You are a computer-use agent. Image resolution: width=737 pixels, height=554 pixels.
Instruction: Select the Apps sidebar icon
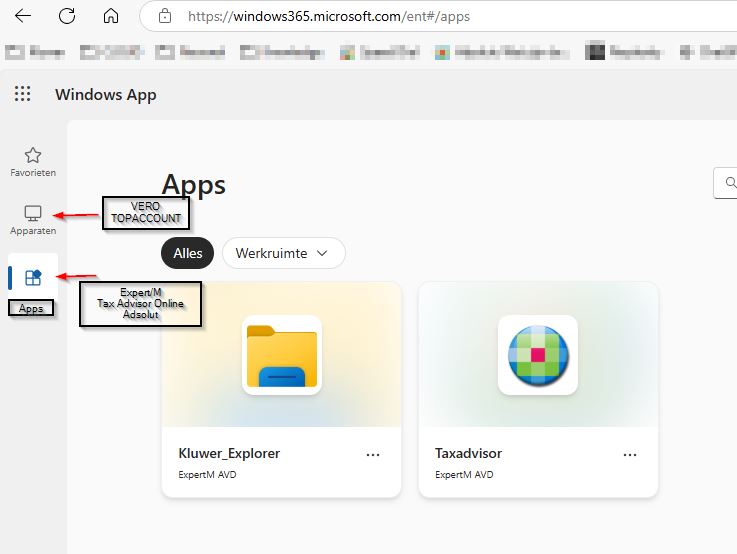pyautogui.click(x=33, y=278)
